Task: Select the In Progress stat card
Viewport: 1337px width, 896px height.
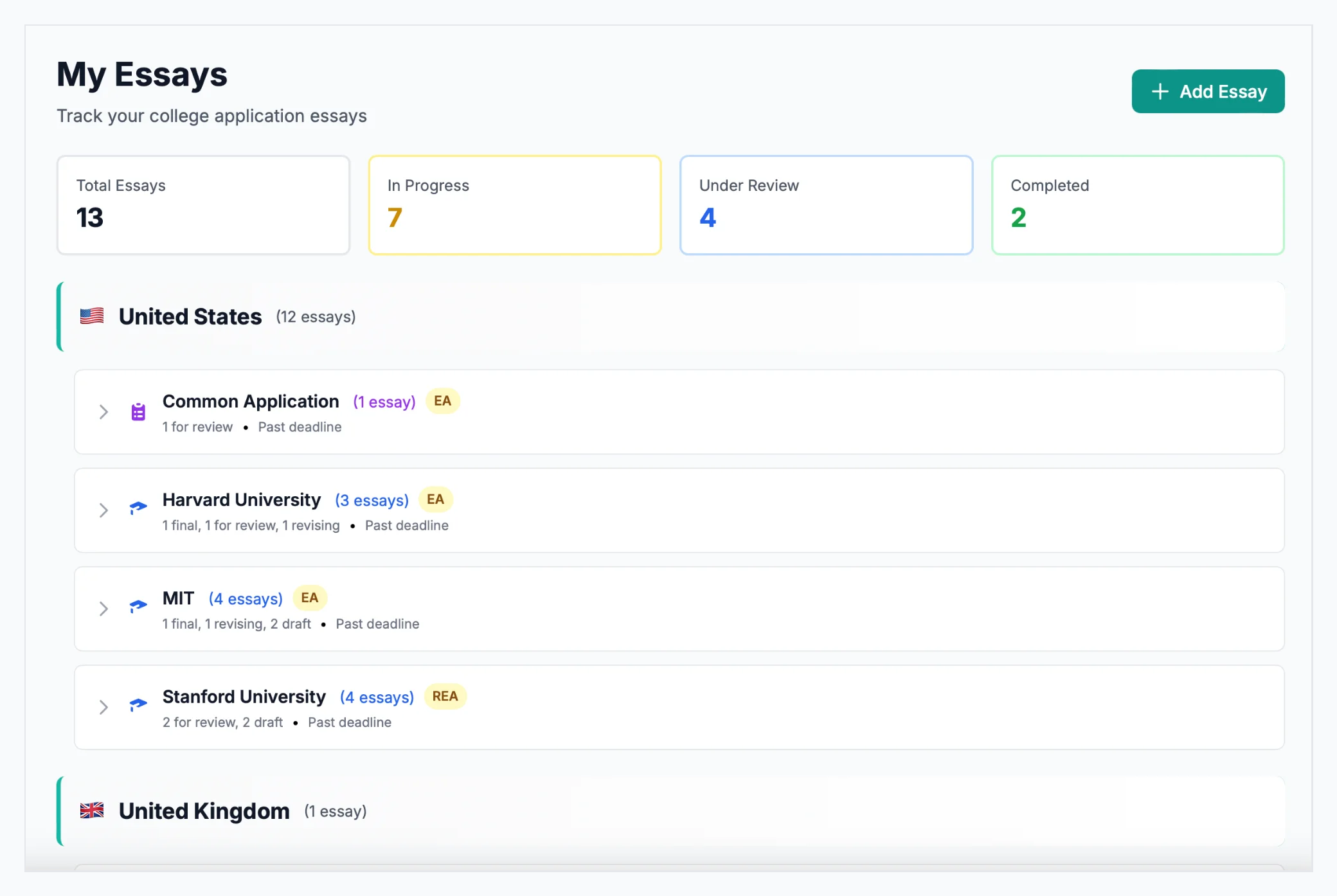Action: [514, 204]
